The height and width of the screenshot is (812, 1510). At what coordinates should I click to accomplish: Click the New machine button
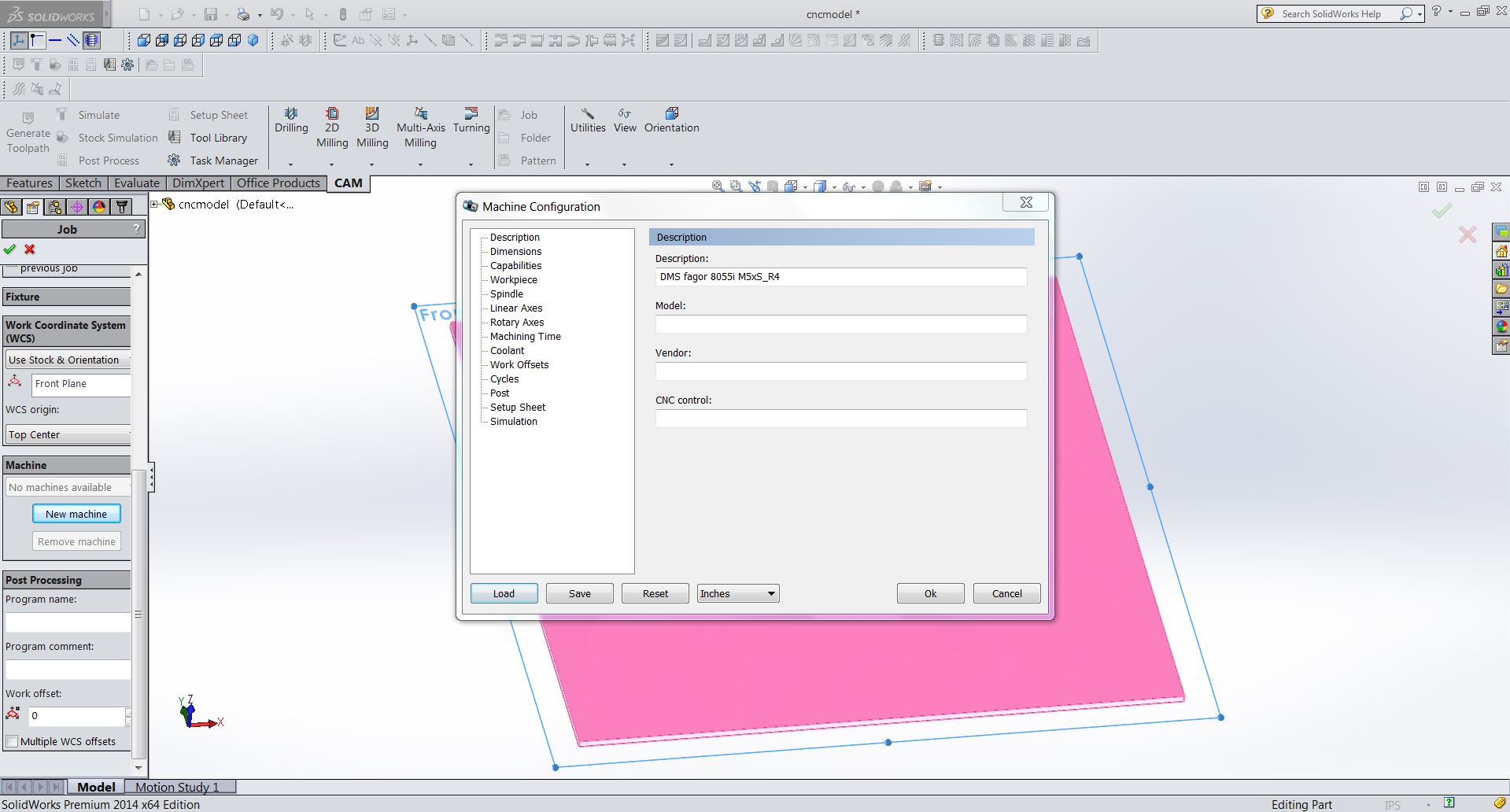76,513
